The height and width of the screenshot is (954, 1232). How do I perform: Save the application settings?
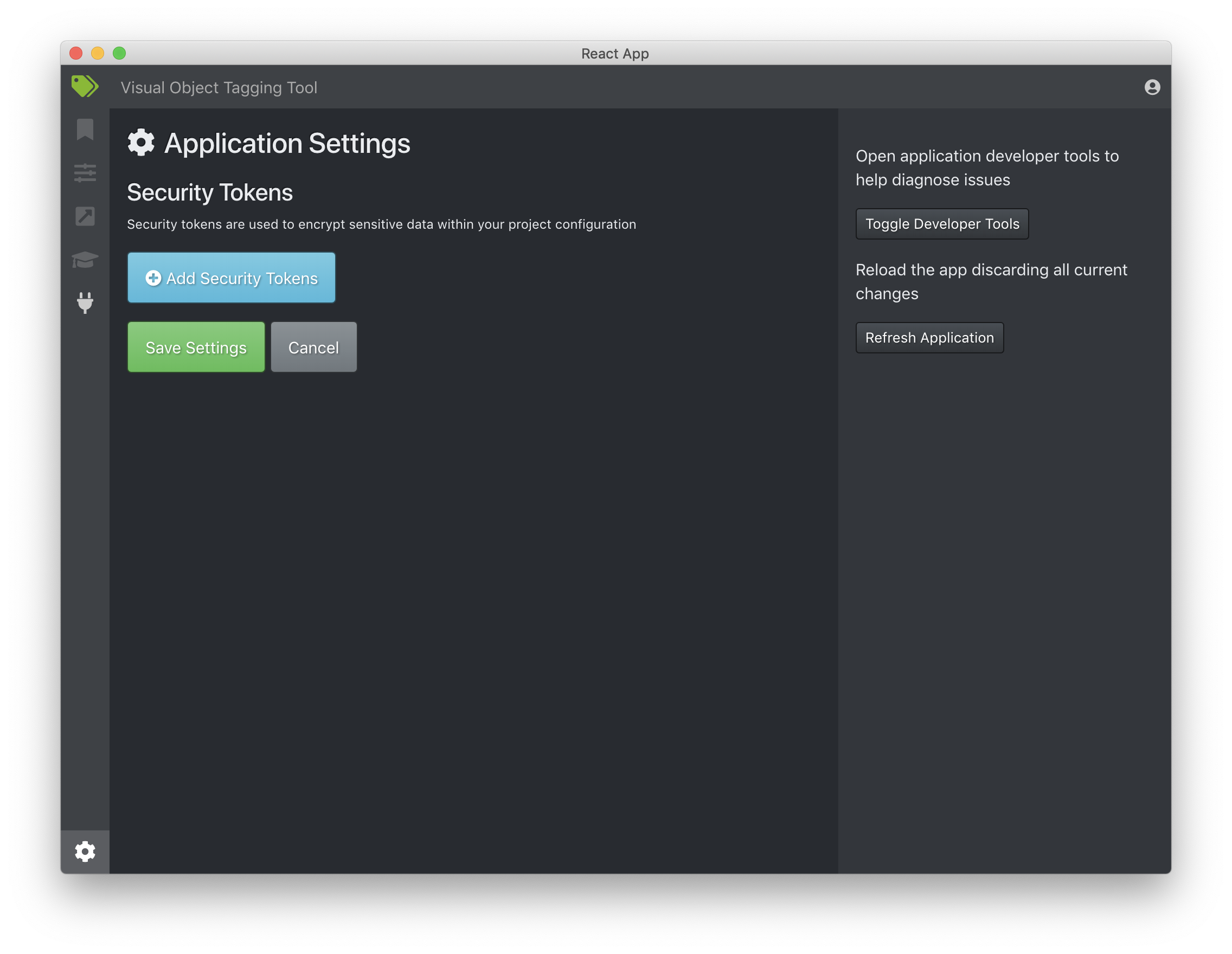click(x=196, y=347)
